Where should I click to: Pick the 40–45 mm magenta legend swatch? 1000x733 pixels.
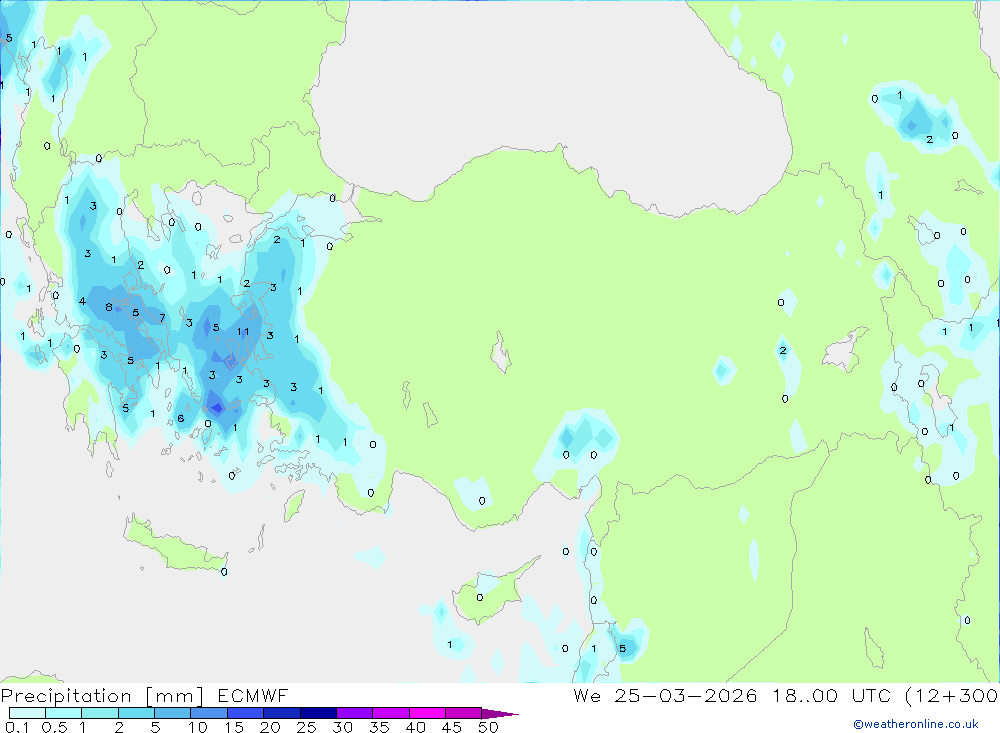point(427,713)
